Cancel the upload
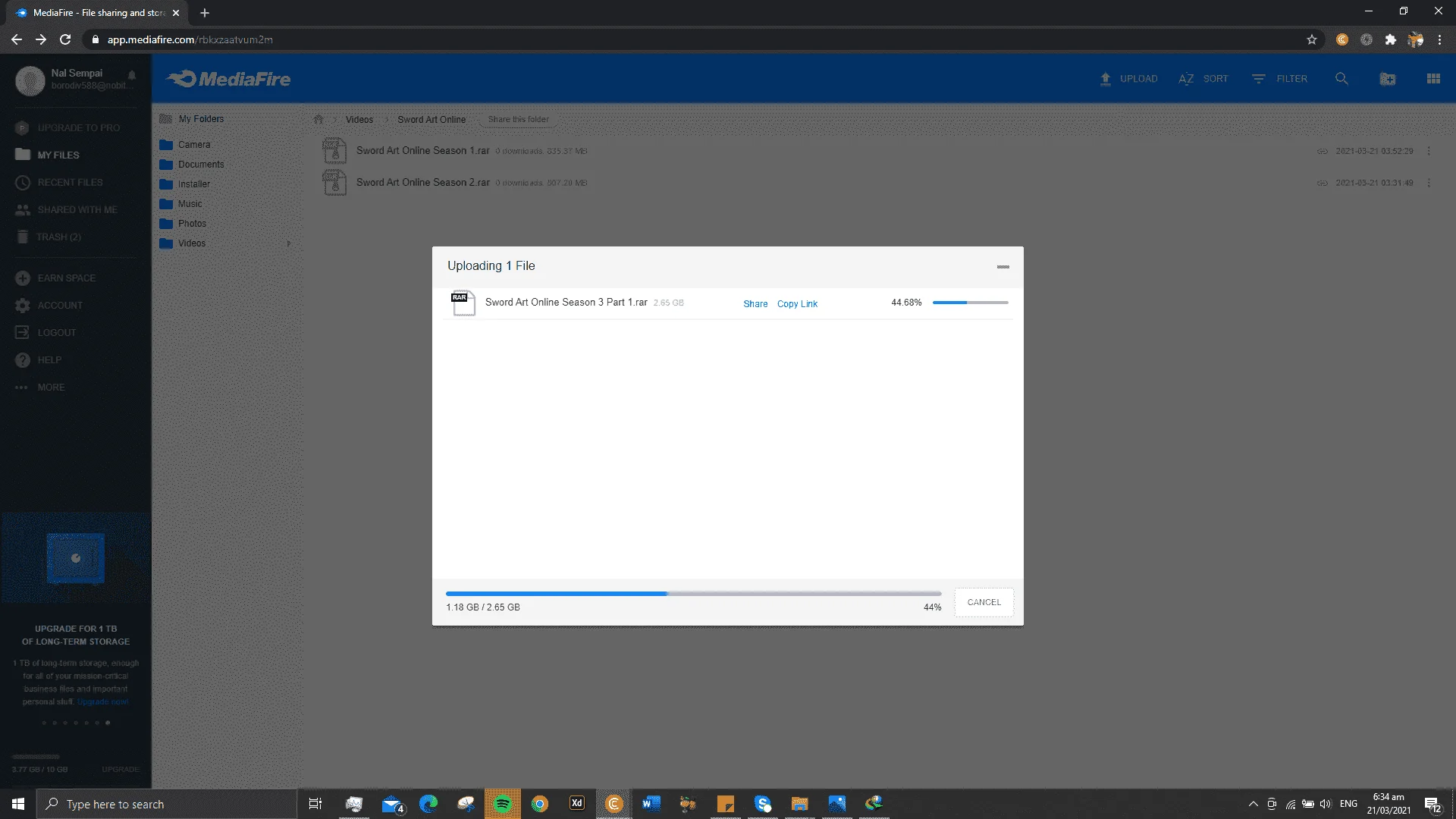1456x819 pixels. 984,602
